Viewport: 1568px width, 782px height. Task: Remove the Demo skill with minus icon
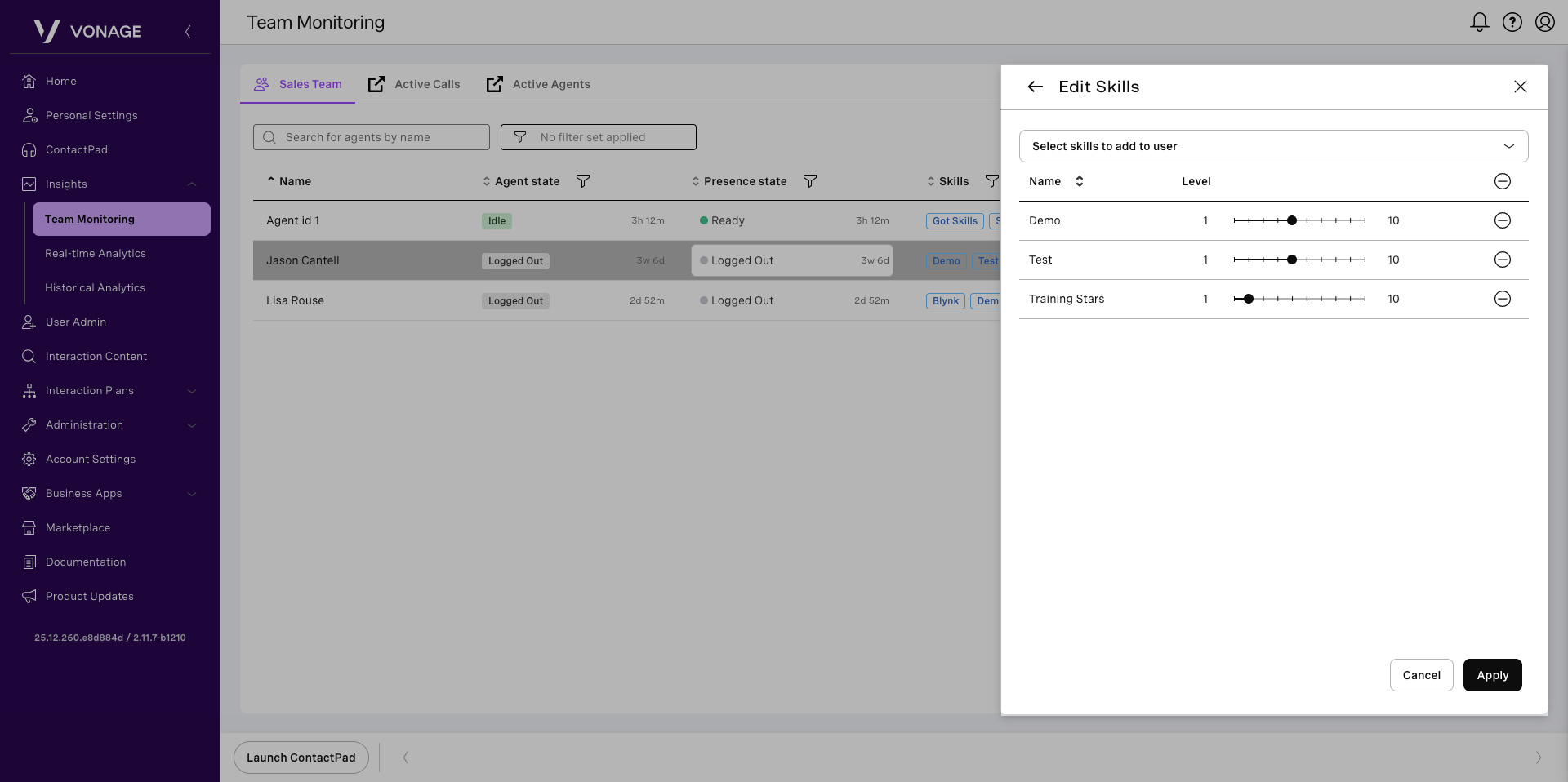1502,220
